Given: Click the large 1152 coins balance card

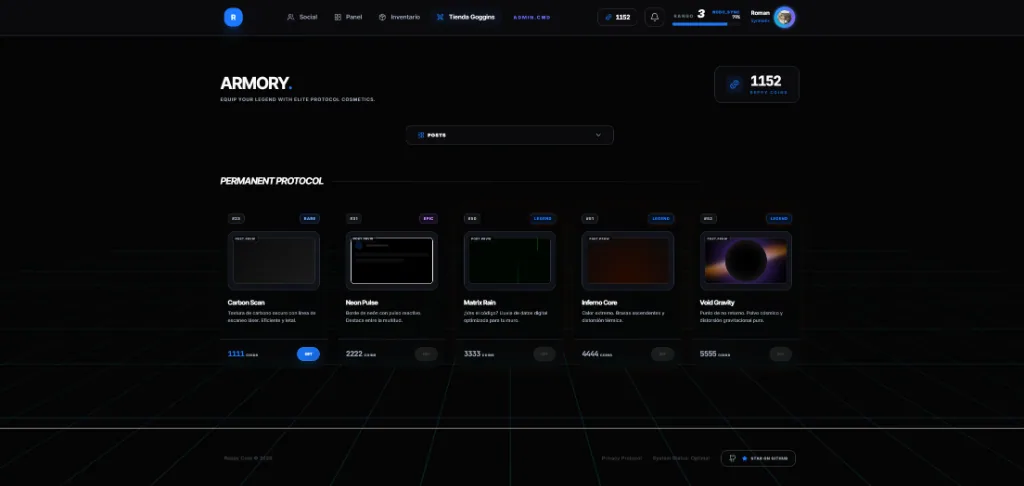Looking at the screenshot, I should point(756,84).
